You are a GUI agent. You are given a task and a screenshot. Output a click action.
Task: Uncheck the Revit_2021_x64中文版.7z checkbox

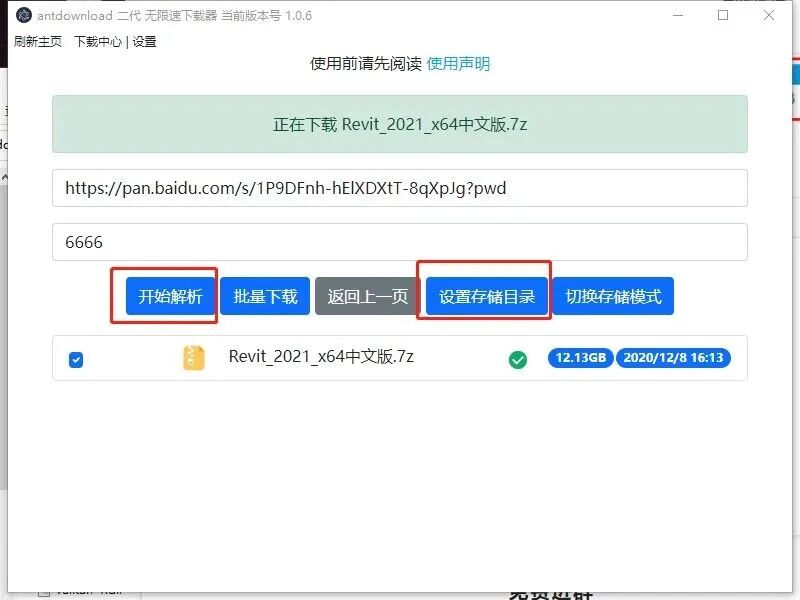tap(76, 360)
